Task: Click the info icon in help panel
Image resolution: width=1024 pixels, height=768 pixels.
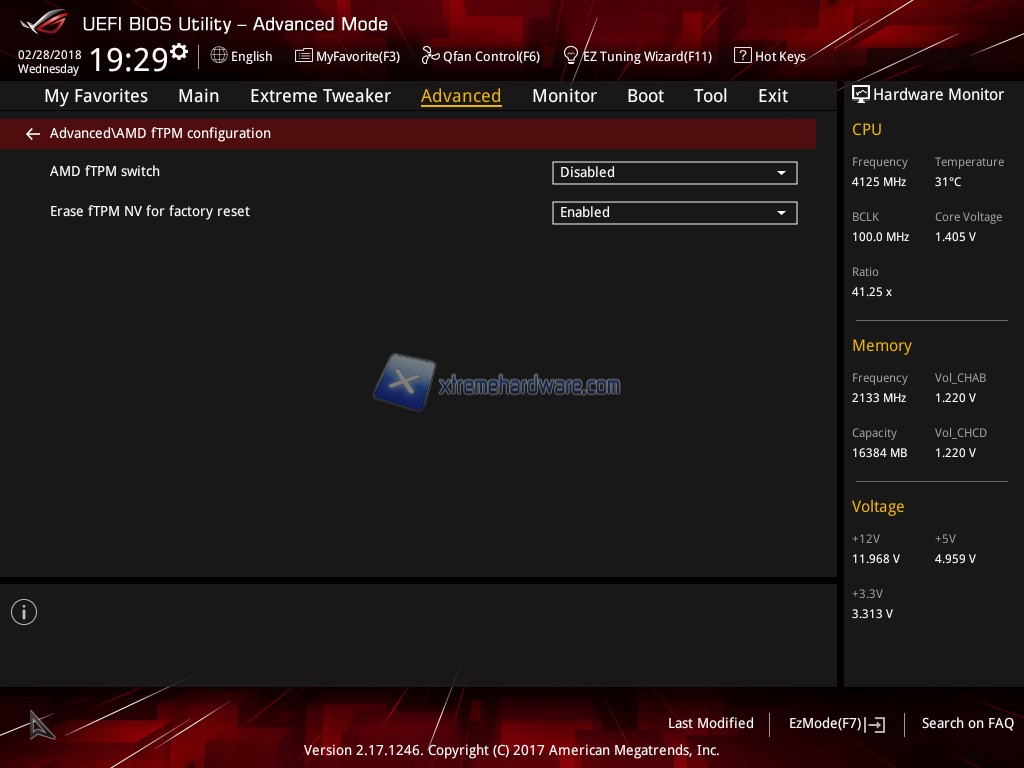Action: (24, 612)
